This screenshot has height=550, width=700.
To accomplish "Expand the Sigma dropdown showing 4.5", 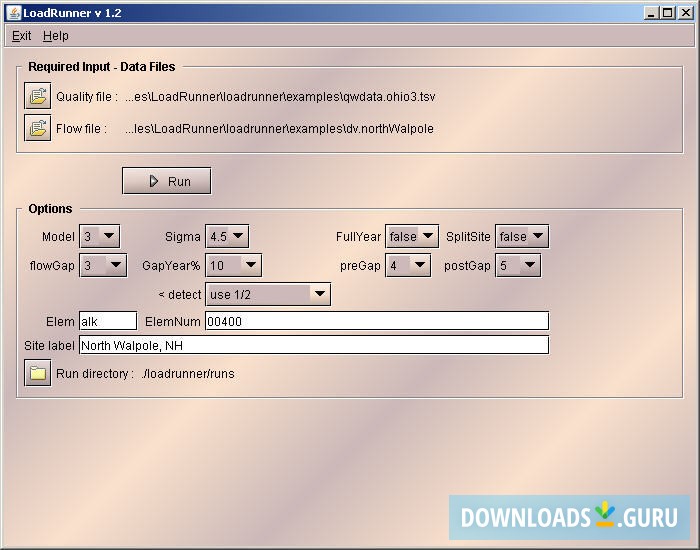I will point(227,236).
